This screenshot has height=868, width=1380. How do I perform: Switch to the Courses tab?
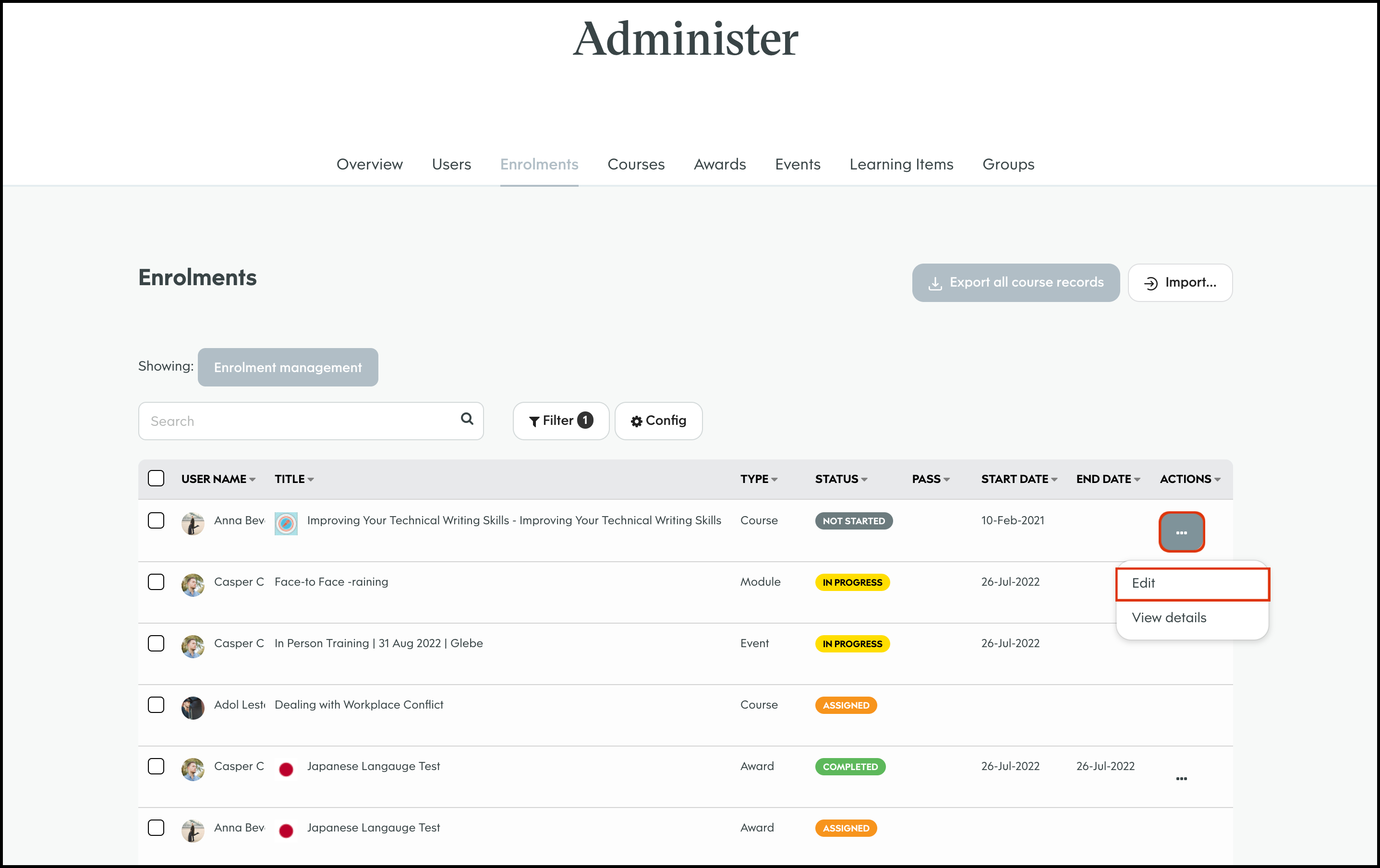[x=636, y=165]
